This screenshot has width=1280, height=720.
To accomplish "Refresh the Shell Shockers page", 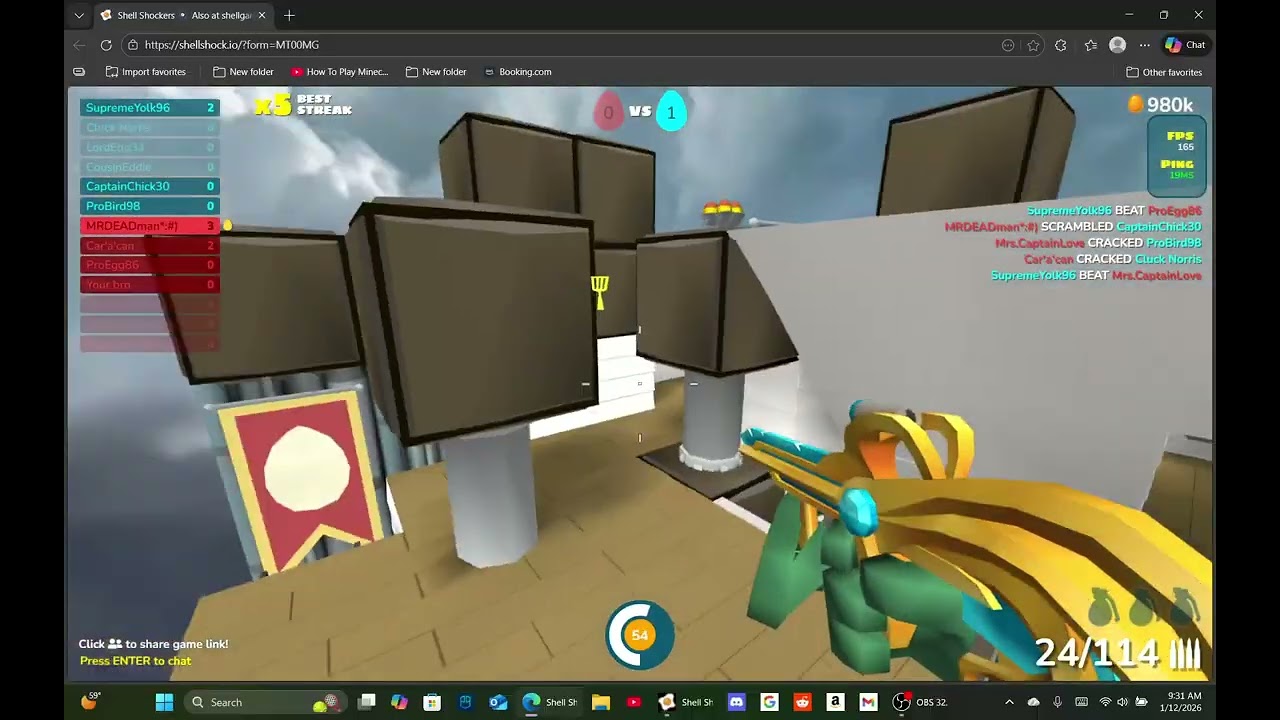I will 106,45.
